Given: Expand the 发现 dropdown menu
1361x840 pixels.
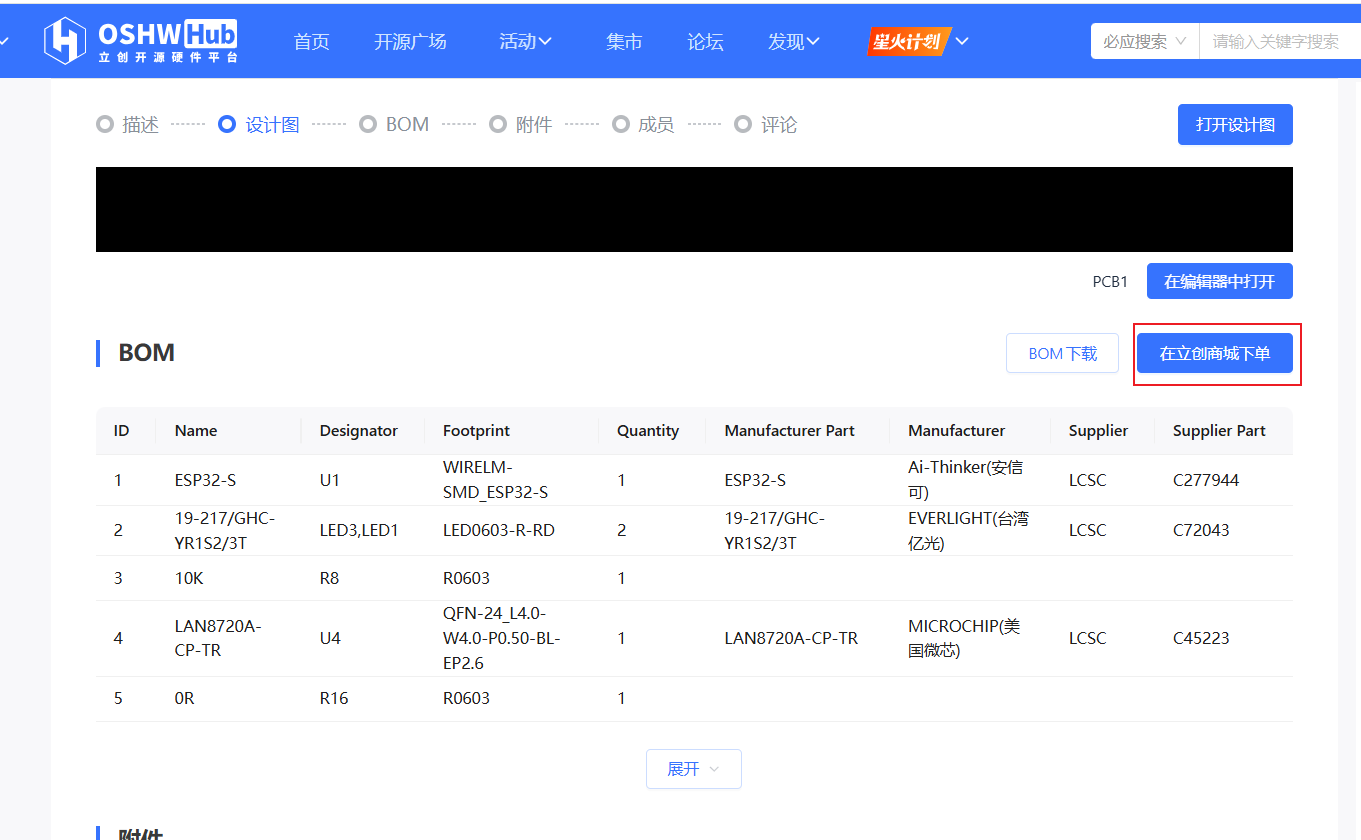Looking at the screenshot, I should pos(794,41).
